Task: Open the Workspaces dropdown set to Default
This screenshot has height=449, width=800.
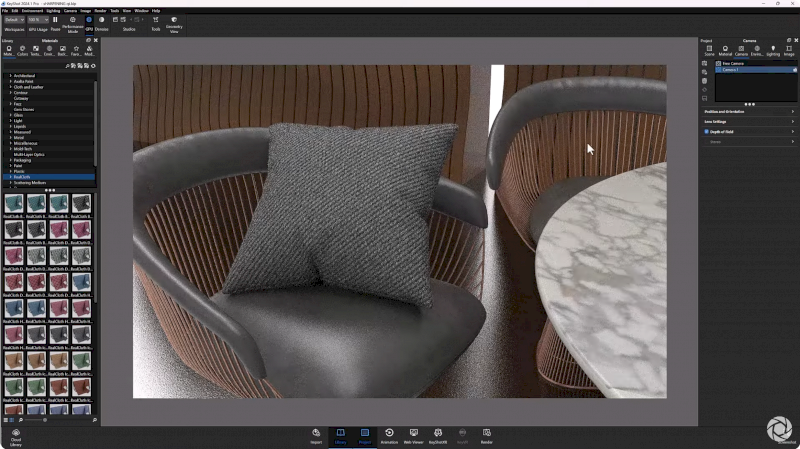Action: (14, 19)
